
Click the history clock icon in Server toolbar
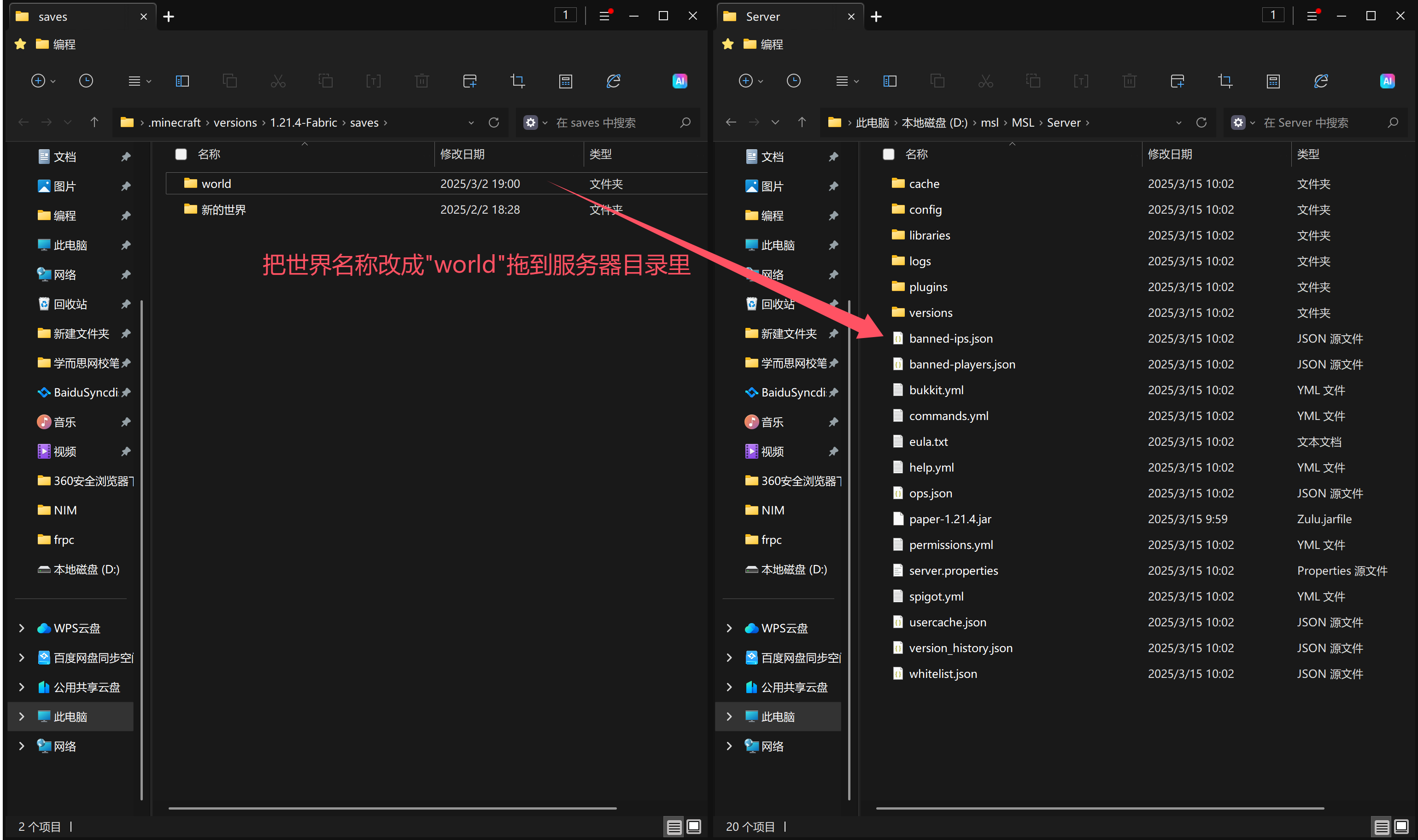tap(794, 81)
